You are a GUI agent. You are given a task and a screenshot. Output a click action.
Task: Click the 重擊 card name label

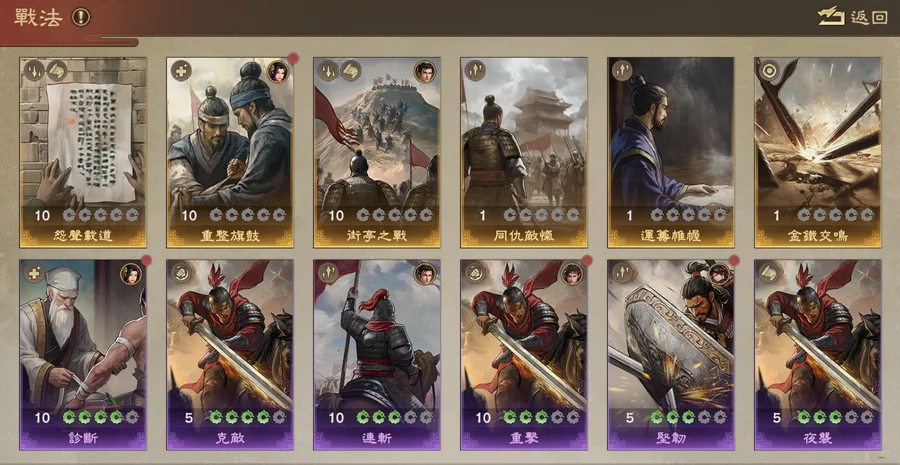[523, 439]
